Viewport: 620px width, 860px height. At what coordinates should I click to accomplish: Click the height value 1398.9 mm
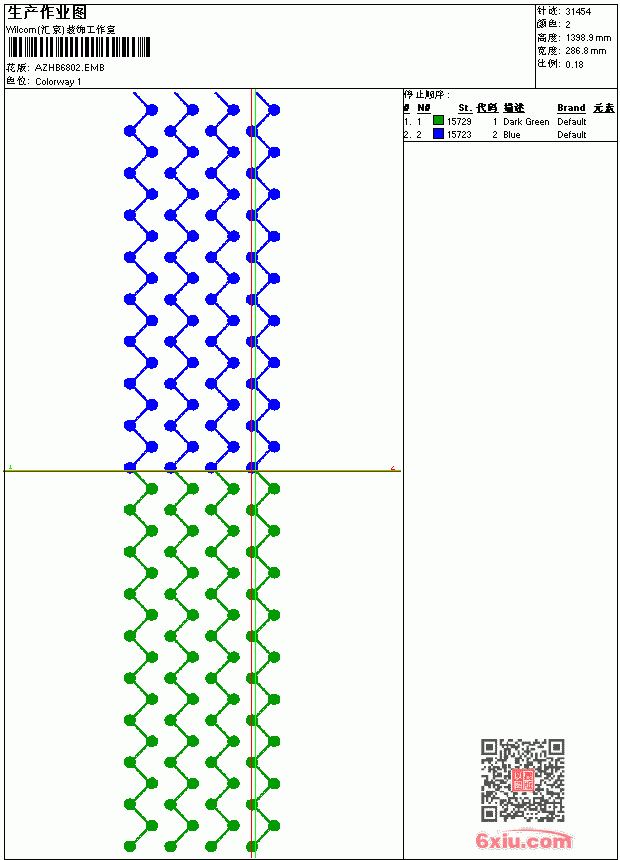[588, 38]
